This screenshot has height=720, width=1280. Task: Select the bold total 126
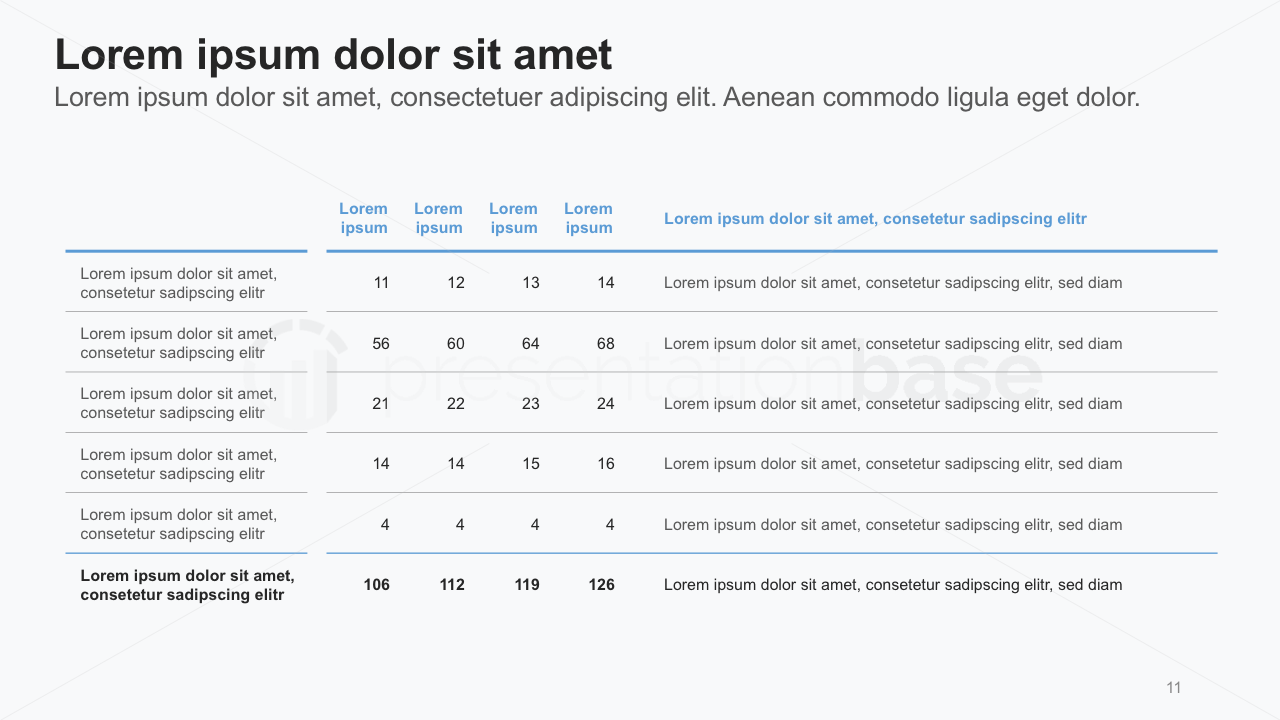coord(602,585)
